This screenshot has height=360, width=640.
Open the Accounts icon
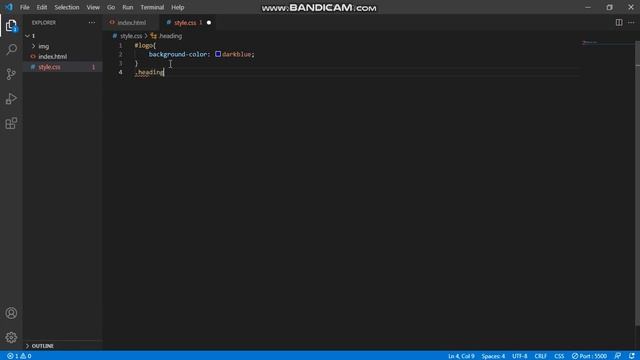coord(11,313)
